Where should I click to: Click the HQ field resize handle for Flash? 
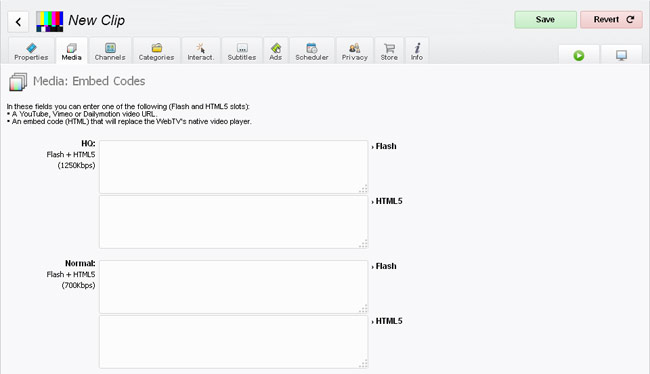(363, 189)
